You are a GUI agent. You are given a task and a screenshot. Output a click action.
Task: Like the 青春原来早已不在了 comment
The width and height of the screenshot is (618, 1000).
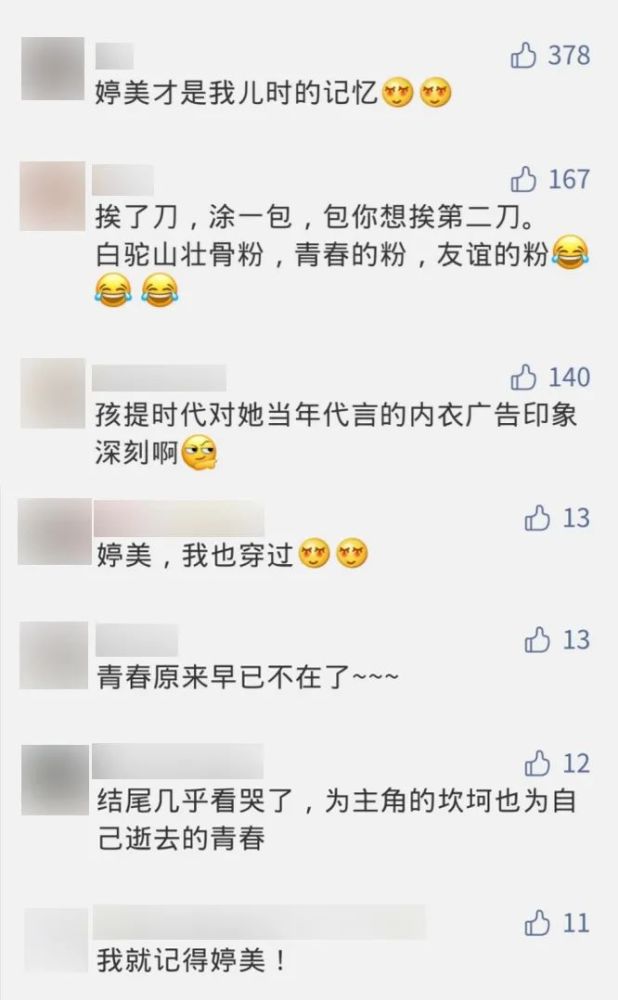pos(537,640)
